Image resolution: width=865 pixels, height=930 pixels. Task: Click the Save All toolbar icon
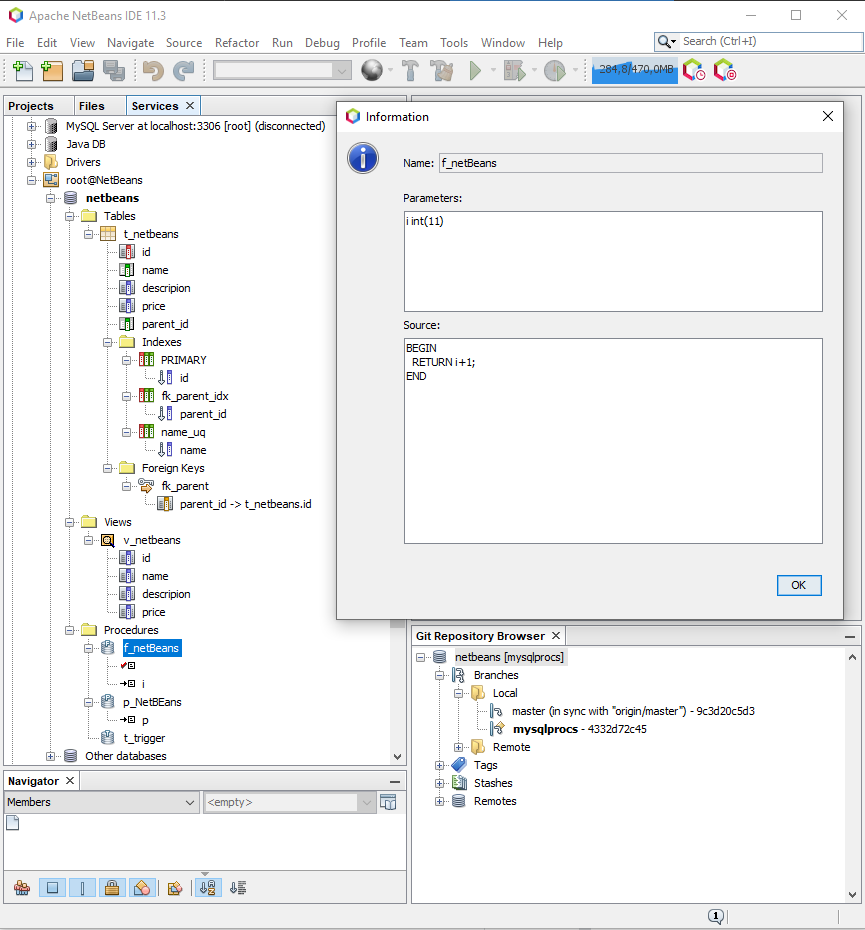[x=114, y=71]
